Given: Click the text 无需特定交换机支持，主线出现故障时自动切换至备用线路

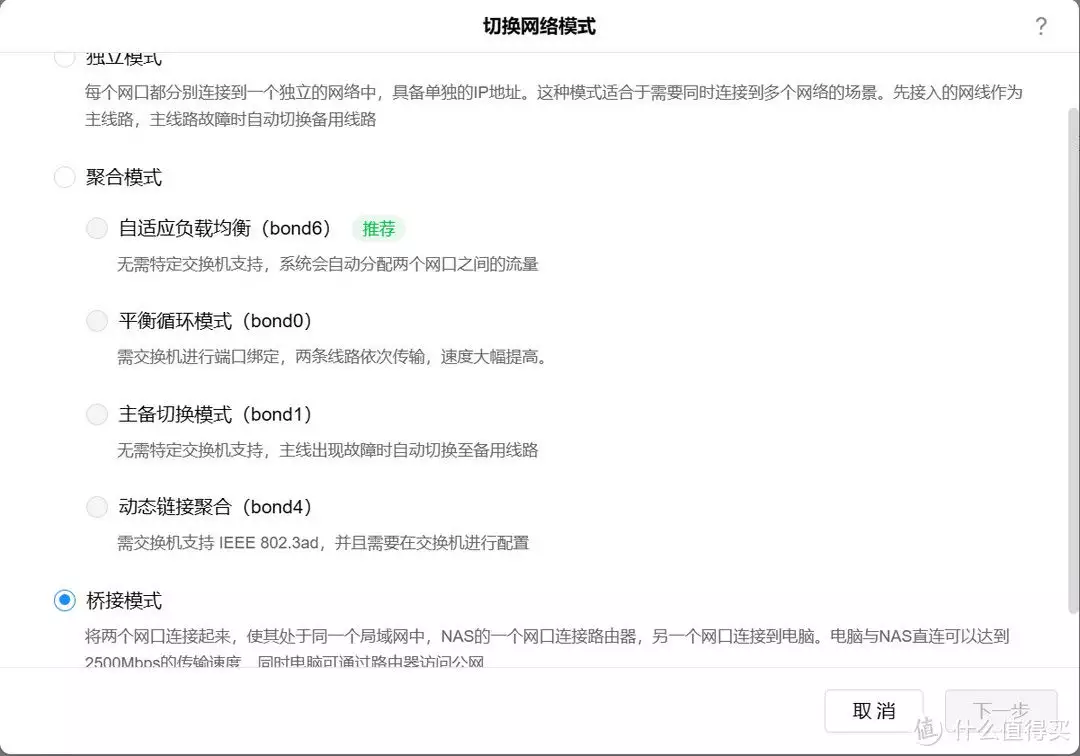Looking at the screenshot, I should coord(328,450).
